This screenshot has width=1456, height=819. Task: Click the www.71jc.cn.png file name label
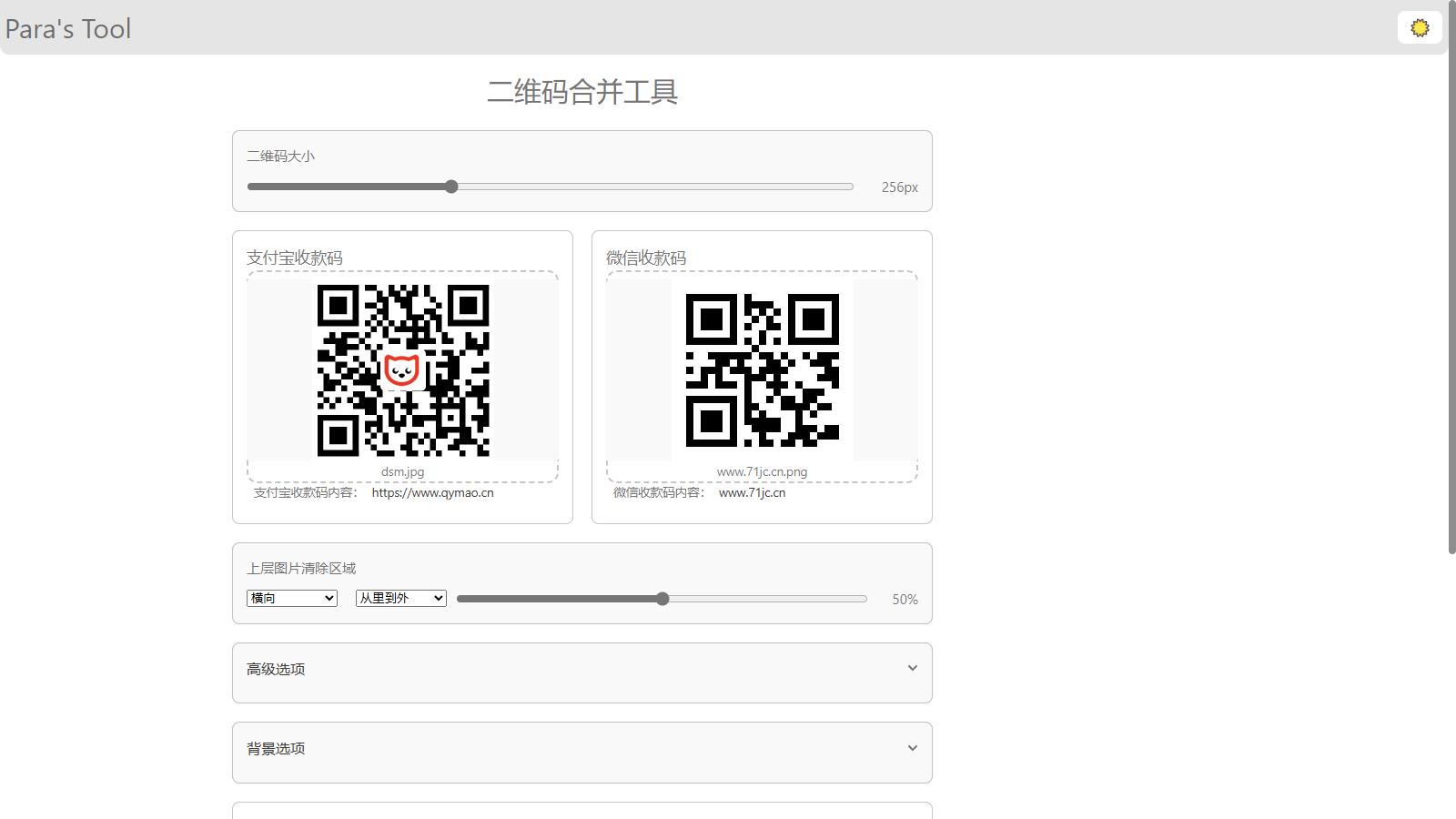click(762, 471)
